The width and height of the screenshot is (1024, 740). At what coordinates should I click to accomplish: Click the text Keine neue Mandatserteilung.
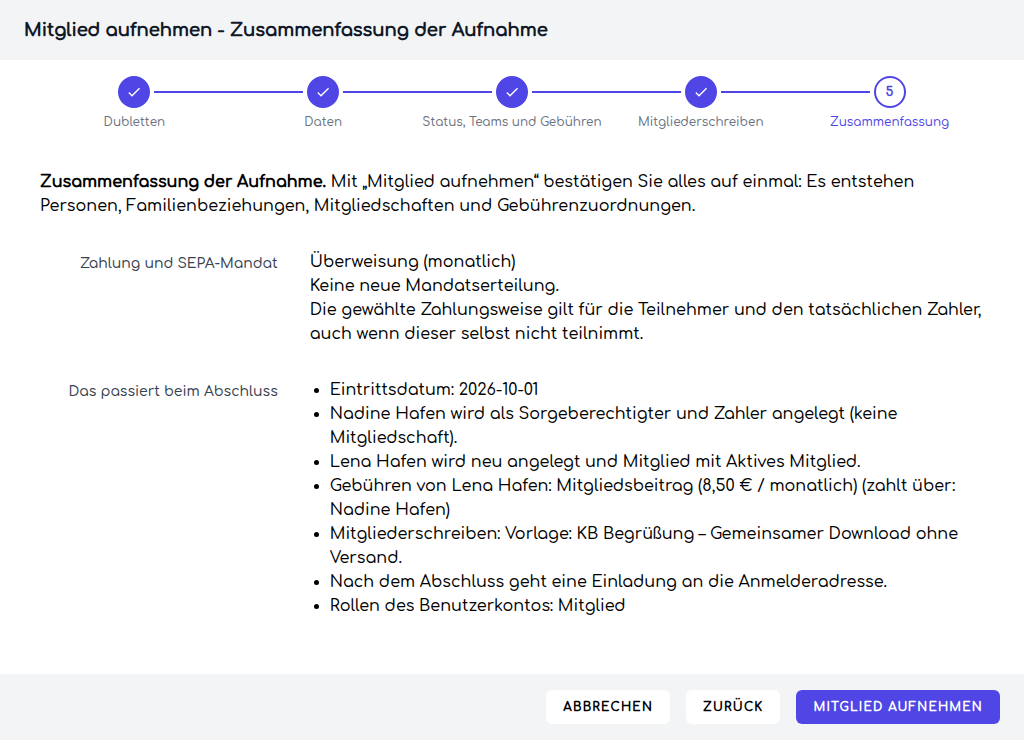(434, 285)
